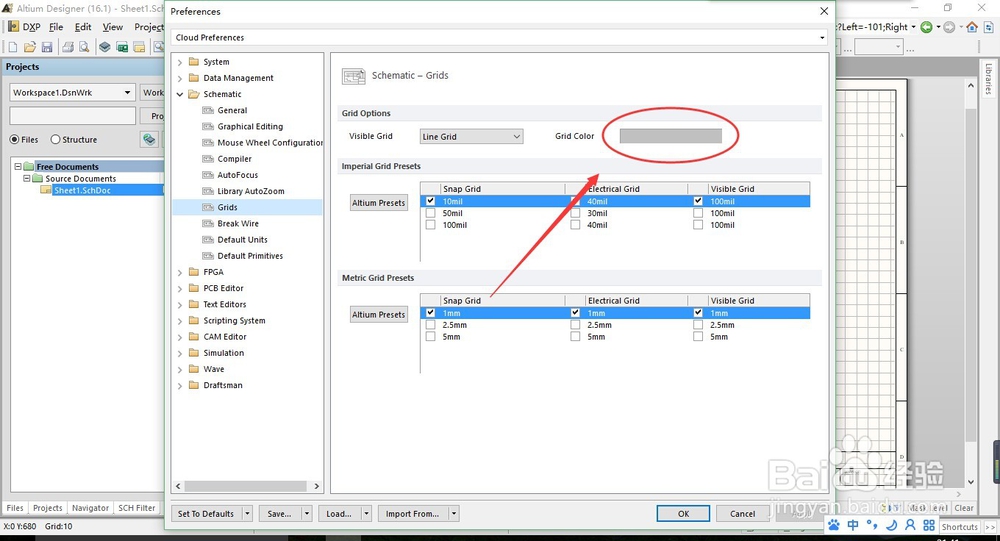Image resolution: width=1000 pixels, height=541 pixels.
Task: Select the Structure radio button
Action: 55,139
